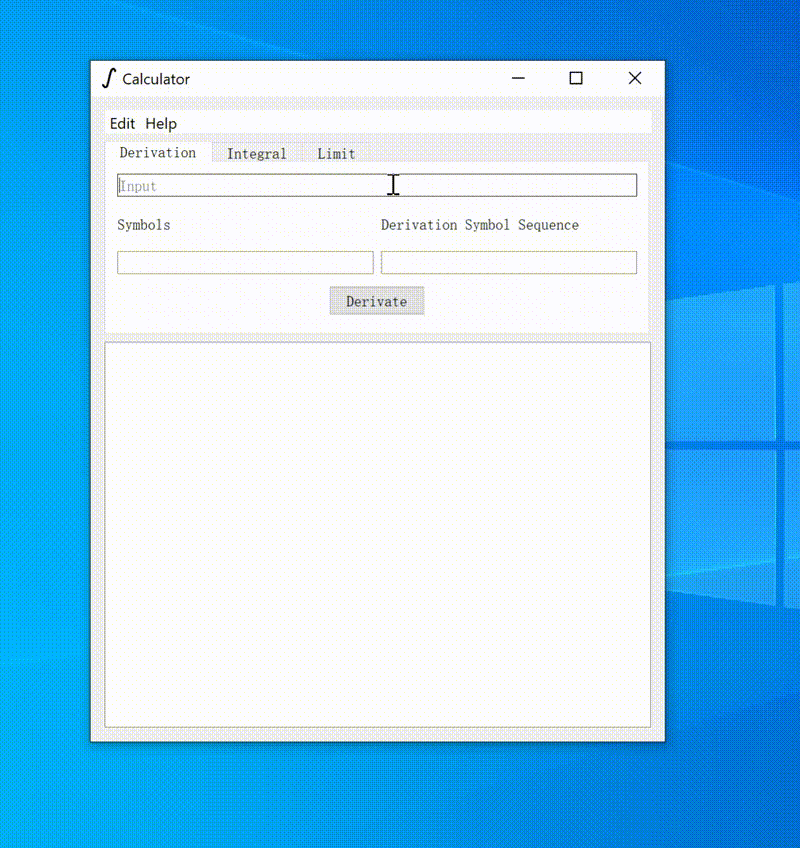800x848 pixels.
Task: Open the Help menu
Action: click(161, 124)
